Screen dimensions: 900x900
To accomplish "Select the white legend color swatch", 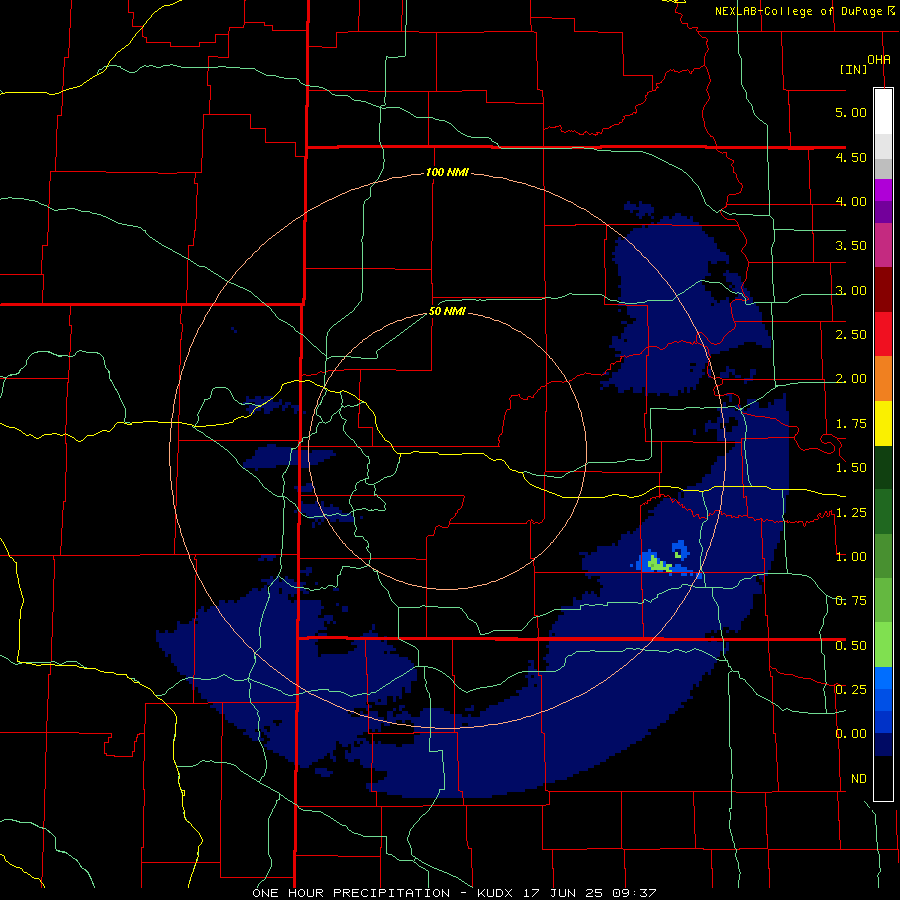I will coord(883,111).
